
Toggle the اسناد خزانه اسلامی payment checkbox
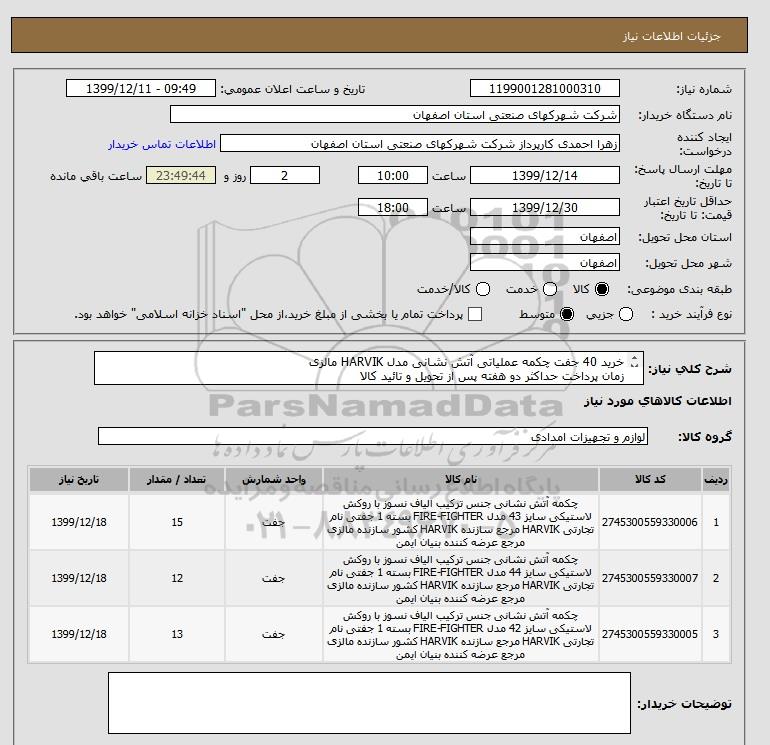pyautogui.click(x=475, y=314)
